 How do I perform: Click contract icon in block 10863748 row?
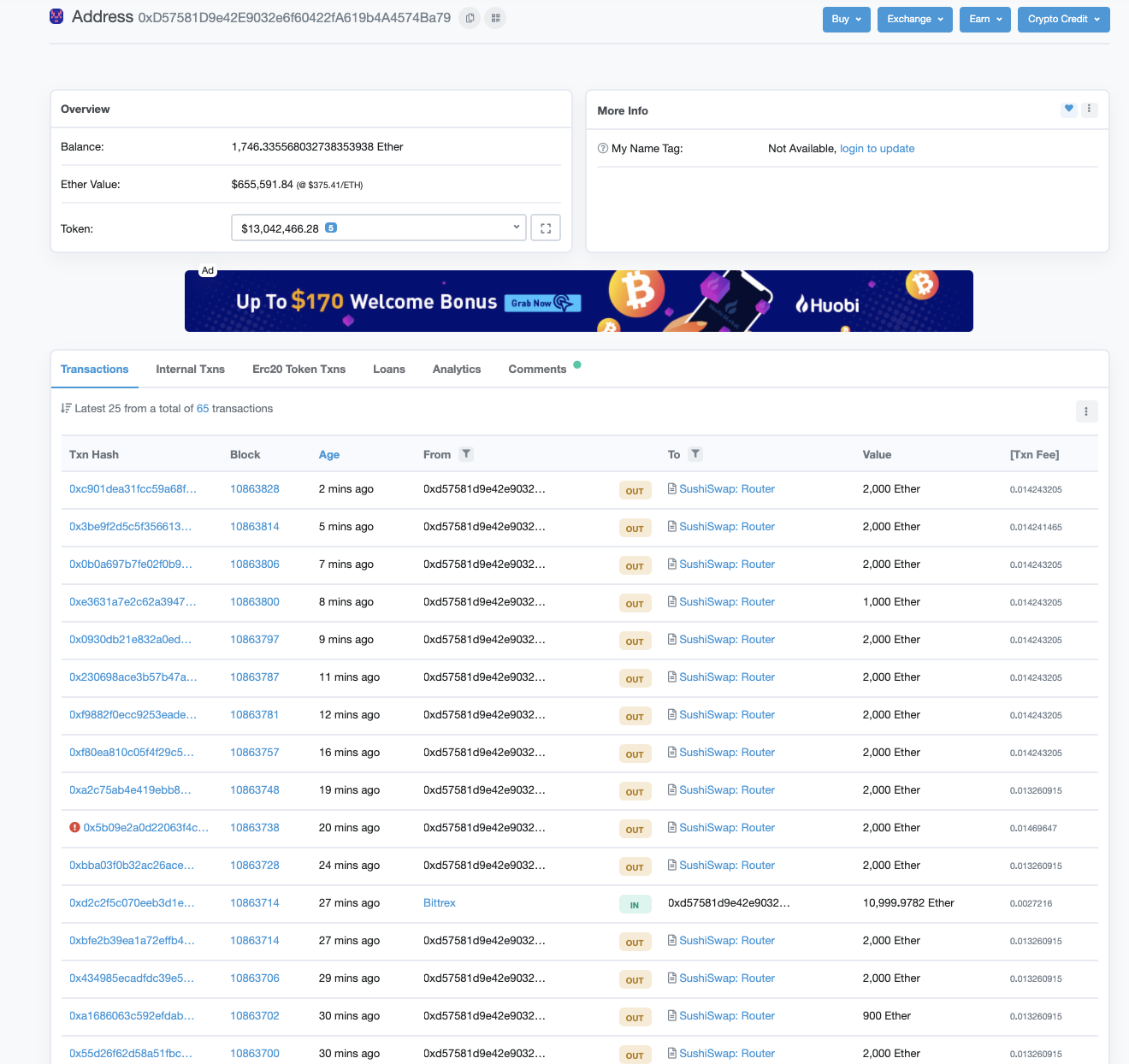[672, 790]
